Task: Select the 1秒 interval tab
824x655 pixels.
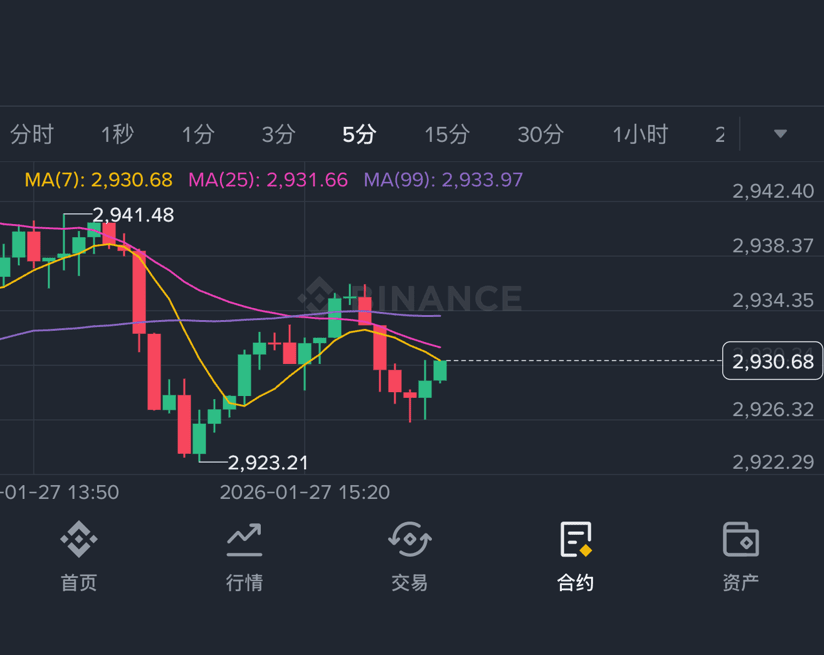Action: point(117,135)
